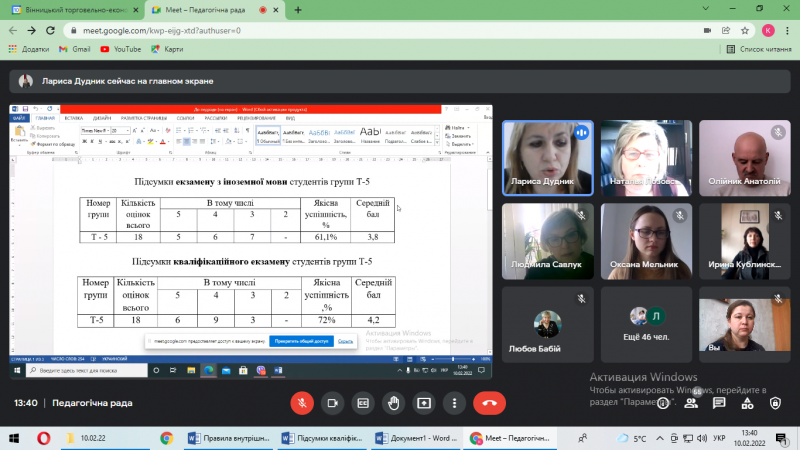
Task: Click ССЫЛКИ tab in shared Word ribbon
Action: pos(185,118)
